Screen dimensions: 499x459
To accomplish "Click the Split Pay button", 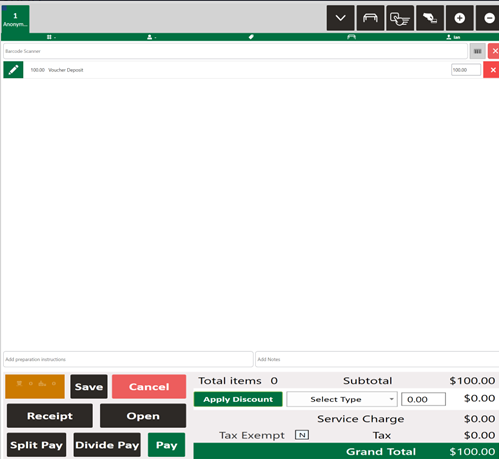I will [x=36, y=445].
